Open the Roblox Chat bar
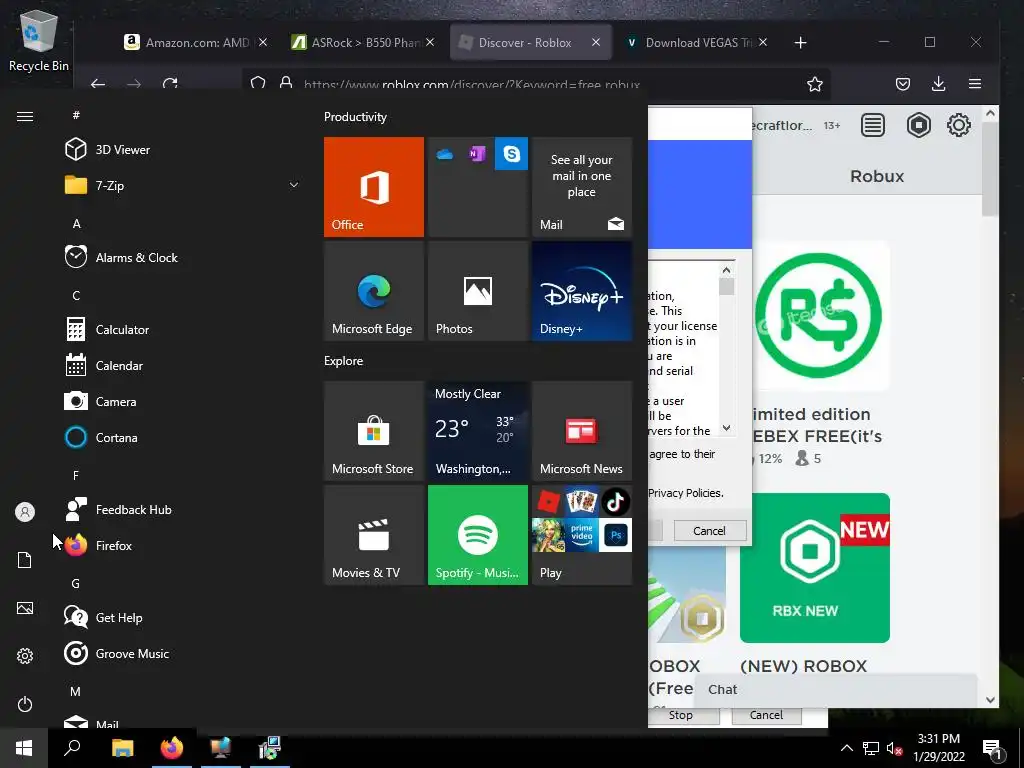 pyautogui.click(x=835, y=690)
